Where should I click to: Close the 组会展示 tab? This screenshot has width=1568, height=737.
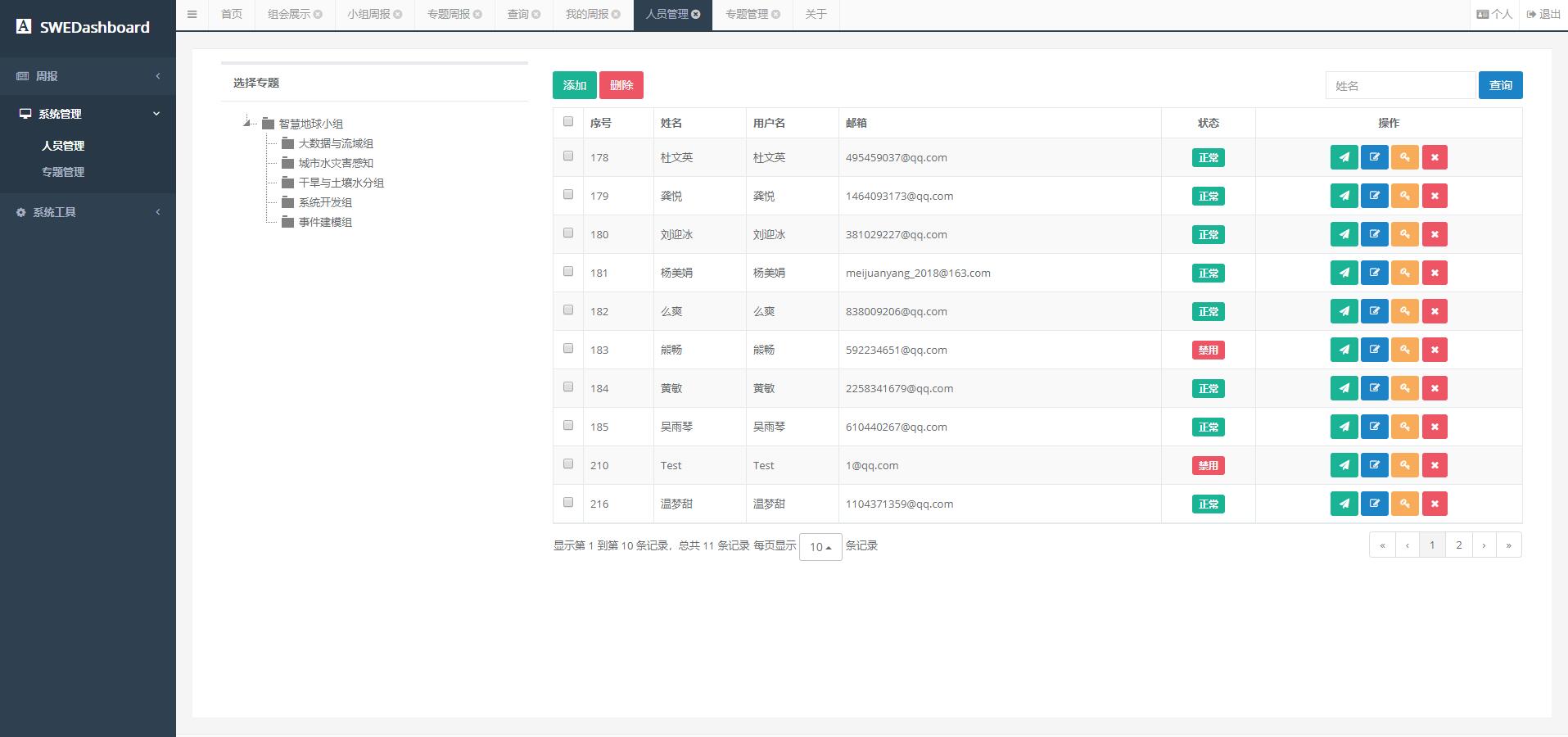(318, 14)
